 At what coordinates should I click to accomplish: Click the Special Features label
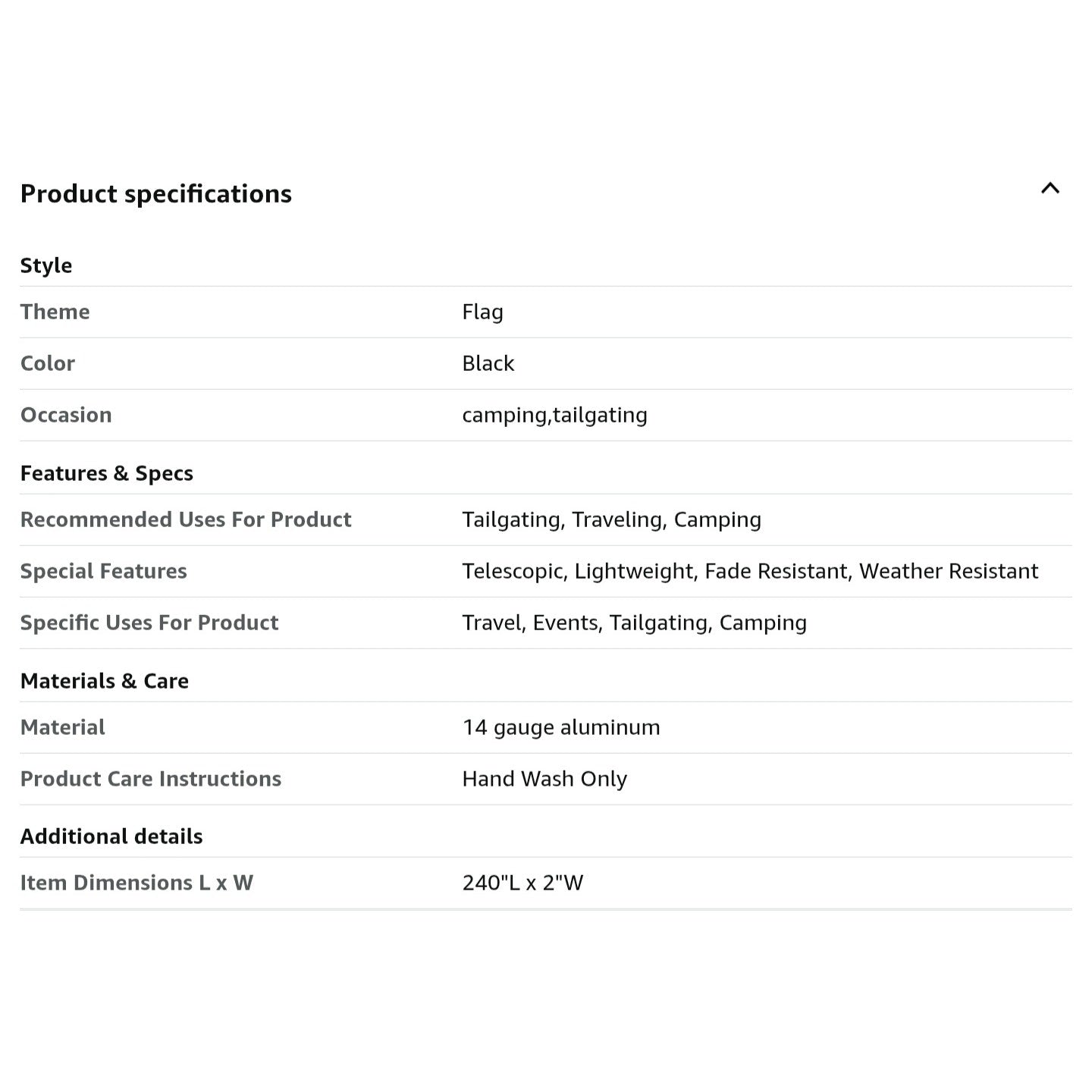[104, 571]
